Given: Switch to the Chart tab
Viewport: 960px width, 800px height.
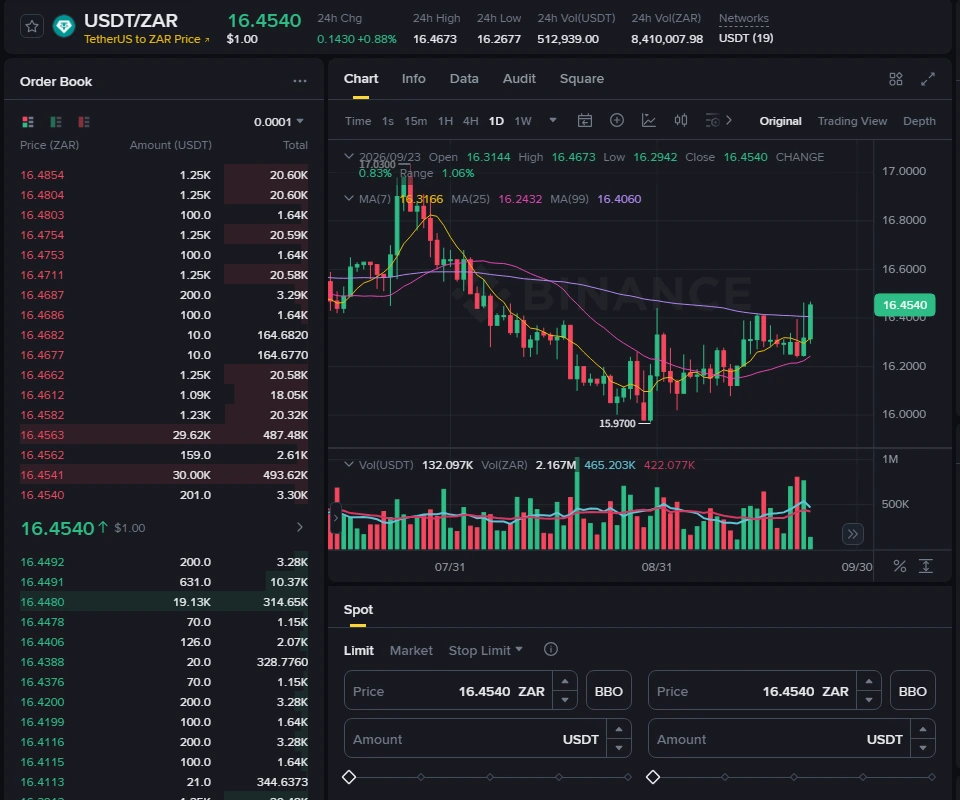Looking at the screenshot, I should 361,78.
